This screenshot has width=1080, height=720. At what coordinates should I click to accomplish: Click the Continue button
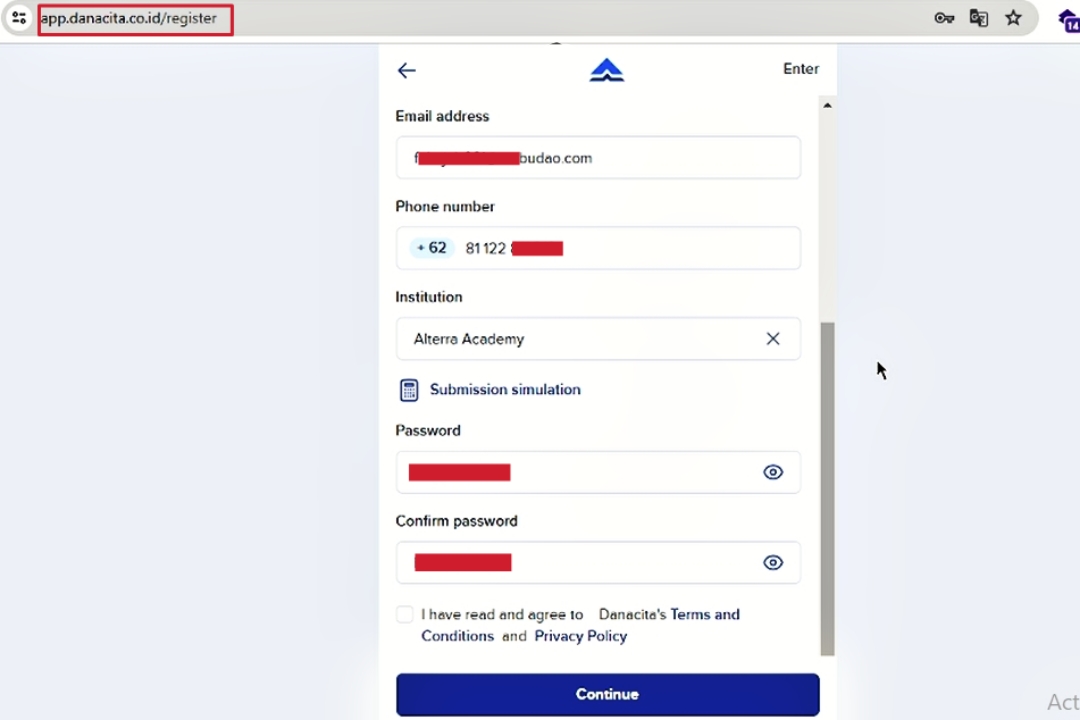[x=608, y=695]
